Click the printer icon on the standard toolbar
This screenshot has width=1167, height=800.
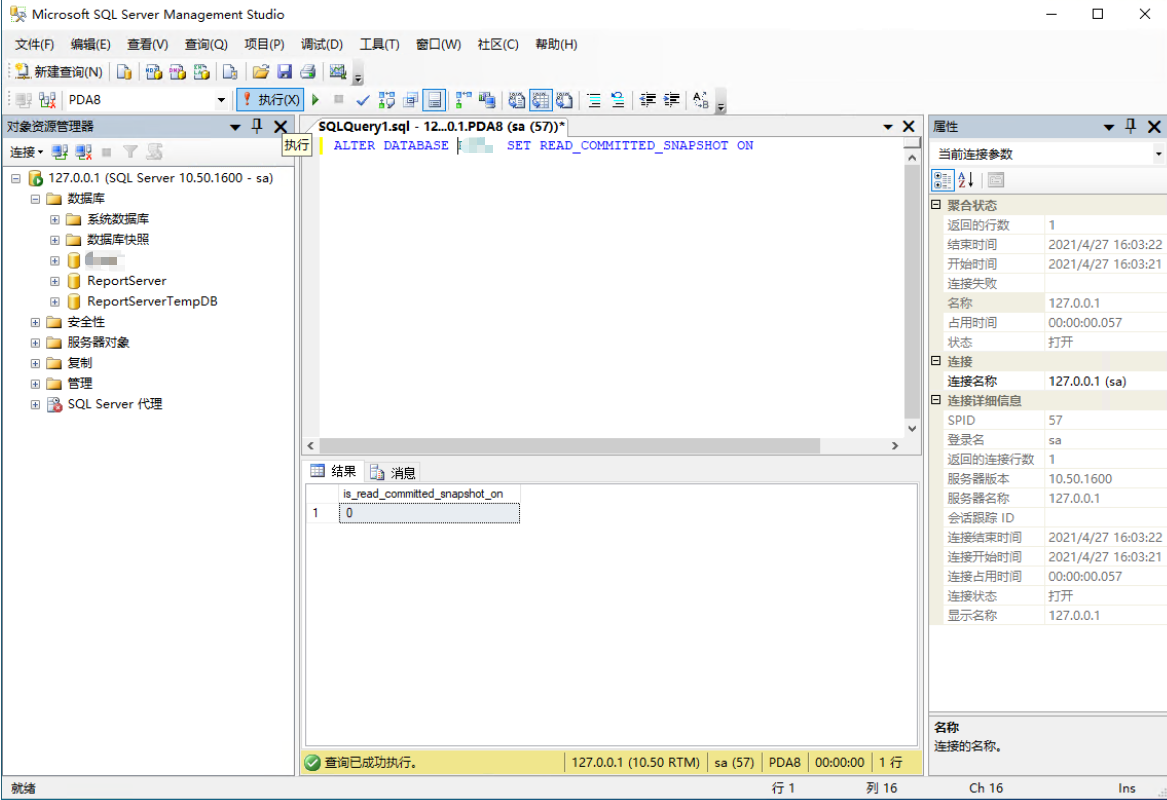tap(307, 71)
